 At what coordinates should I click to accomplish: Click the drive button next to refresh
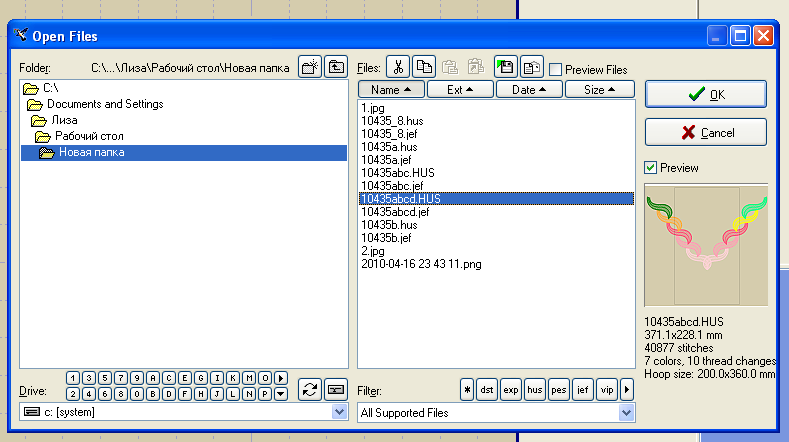coord(336,389)
